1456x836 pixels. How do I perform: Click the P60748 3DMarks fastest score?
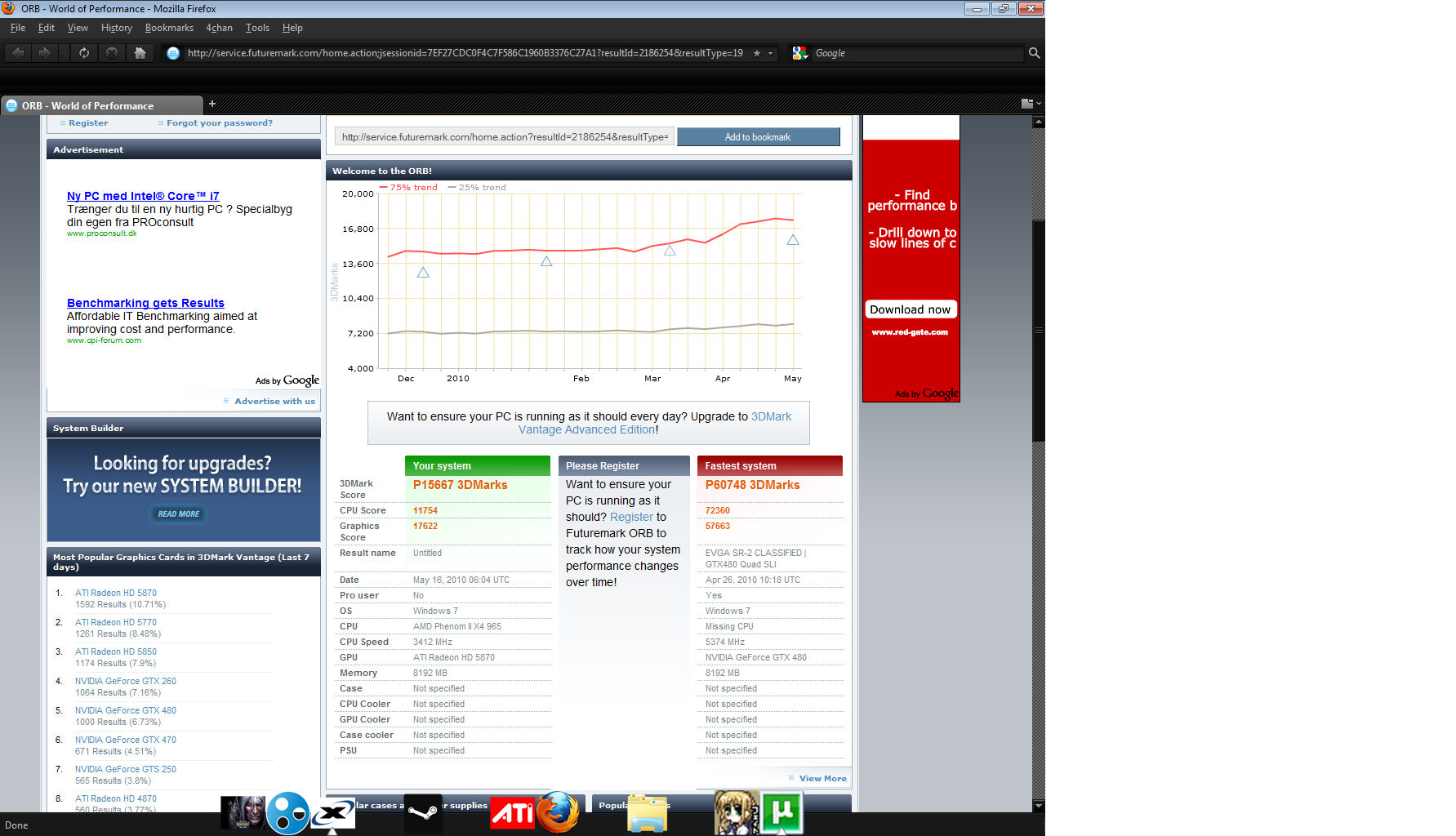coord(752,485)
